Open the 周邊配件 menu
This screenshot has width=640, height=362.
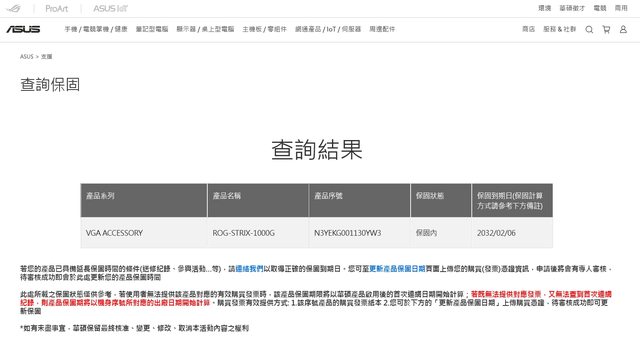coord(382,29)
